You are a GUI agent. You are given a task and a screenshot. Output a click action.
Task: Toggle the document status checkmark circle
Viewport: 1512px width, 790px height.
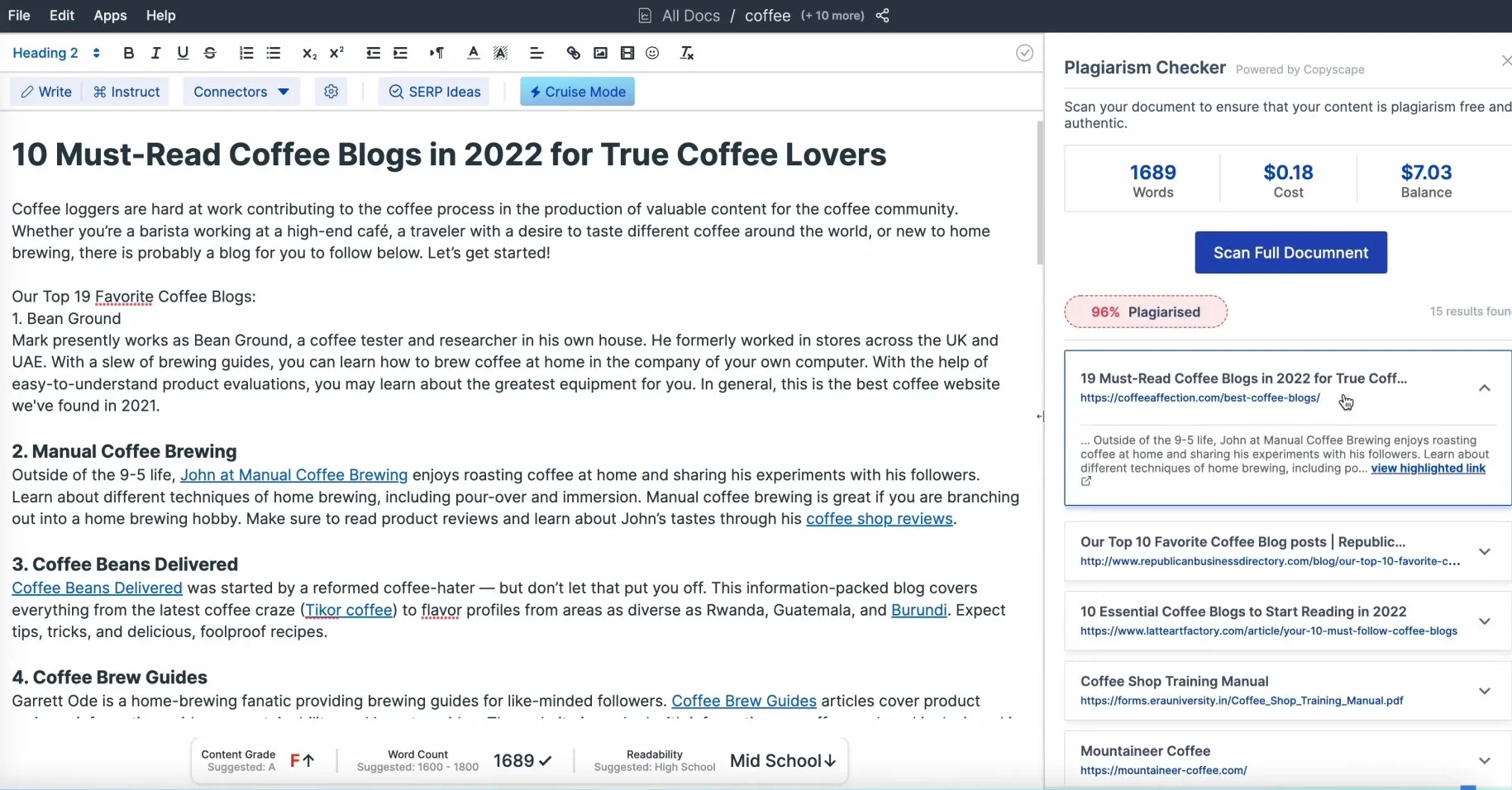(1024, 53)
